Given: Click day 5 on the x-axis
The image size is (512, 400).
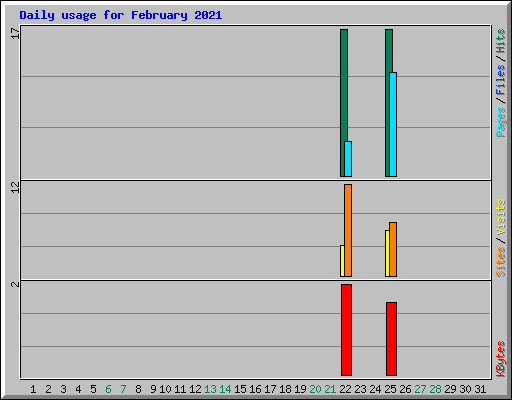Looking at the screenshot, I should 93,389.
